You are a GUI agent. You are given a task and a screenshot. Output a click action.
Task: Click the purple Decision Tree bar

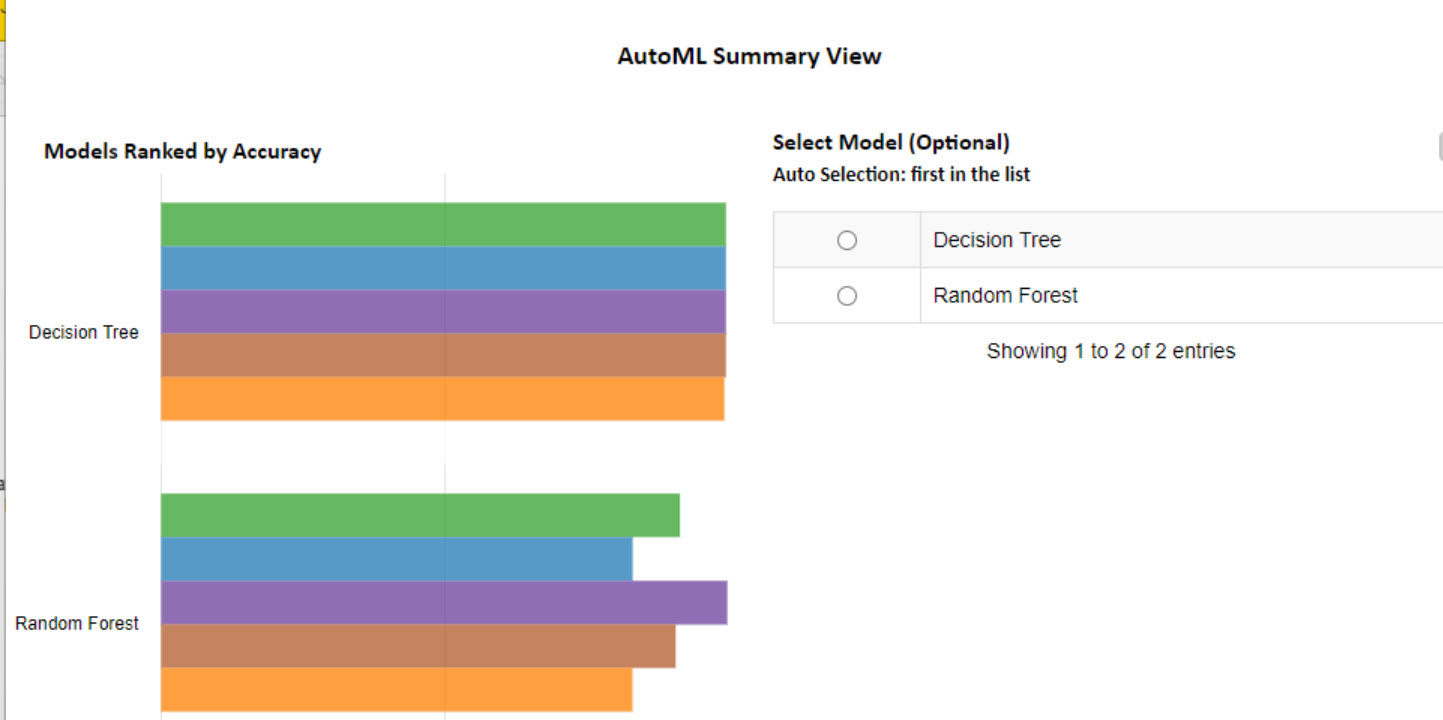tap(443, 311)
